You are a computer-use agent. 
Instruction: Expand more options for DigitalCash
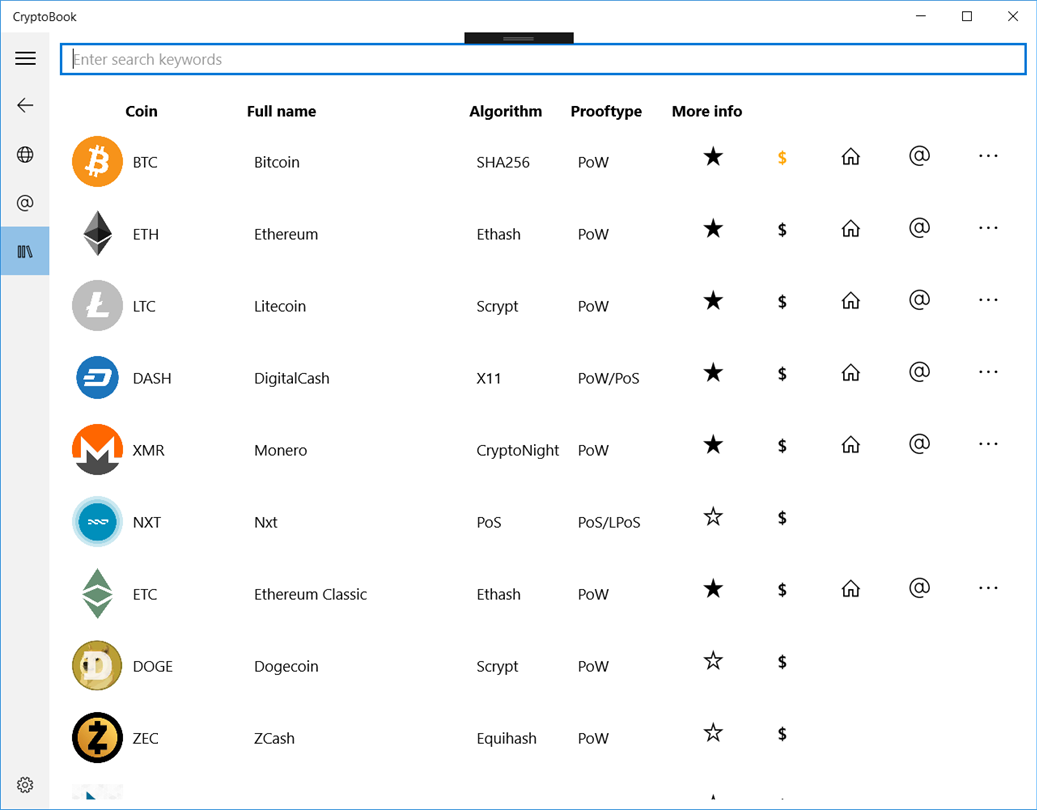point(988,372)
